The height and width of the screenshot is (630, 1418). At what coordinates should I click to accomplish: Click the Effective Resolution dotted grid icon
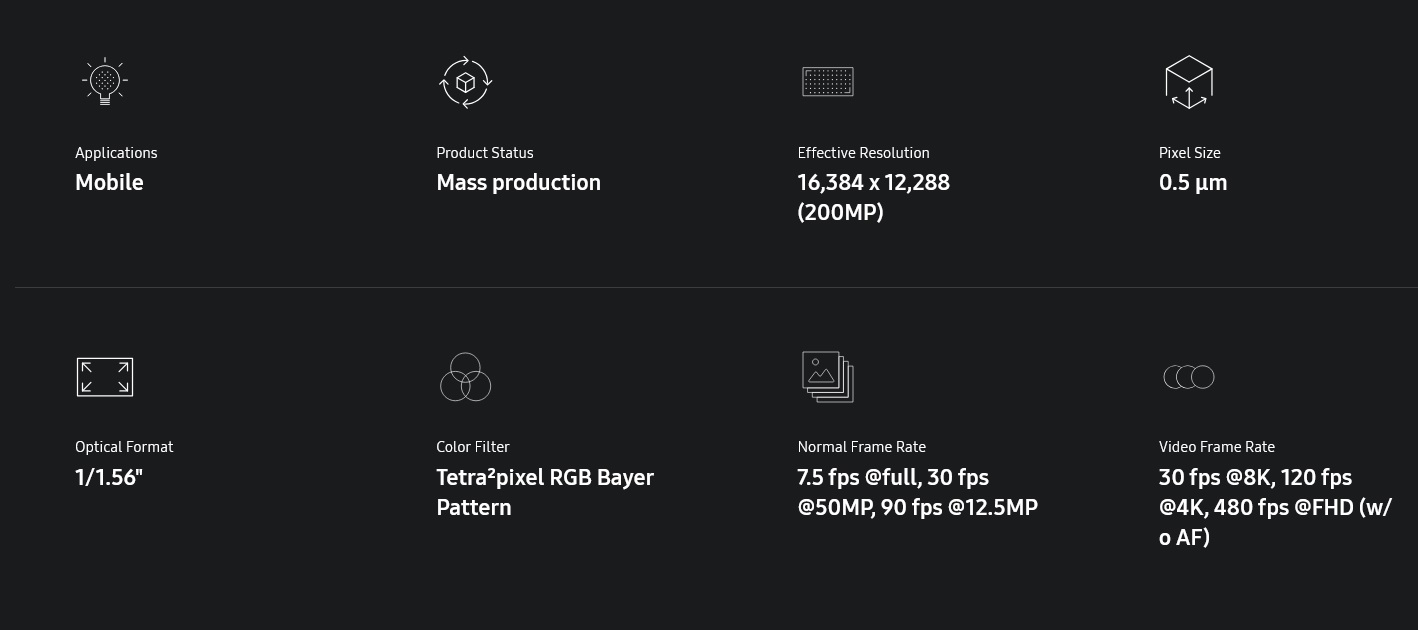pos(828,82)
